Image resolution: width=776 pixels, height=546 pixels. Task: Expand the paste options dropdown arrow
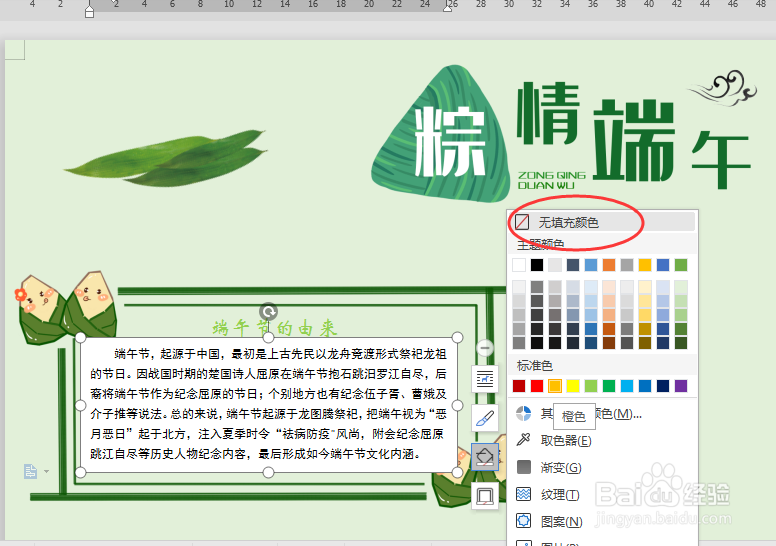tap(47, 471)
